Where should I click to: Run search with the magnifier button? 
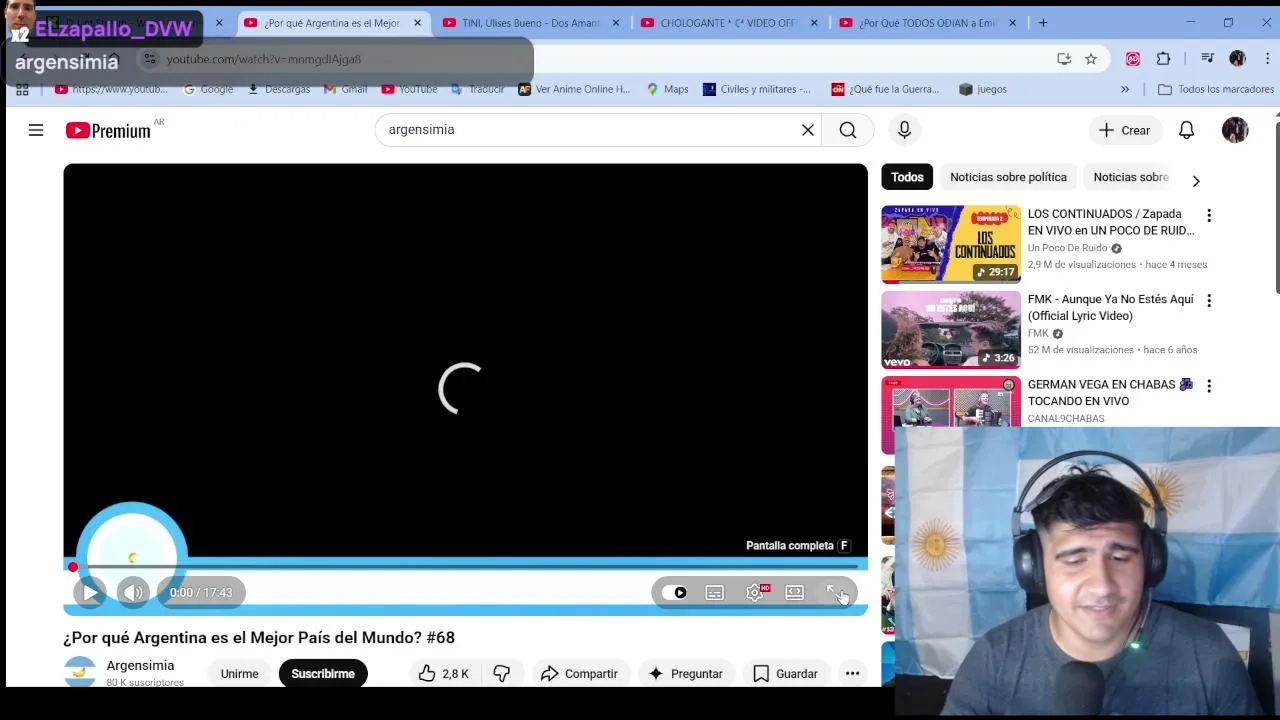848,130
